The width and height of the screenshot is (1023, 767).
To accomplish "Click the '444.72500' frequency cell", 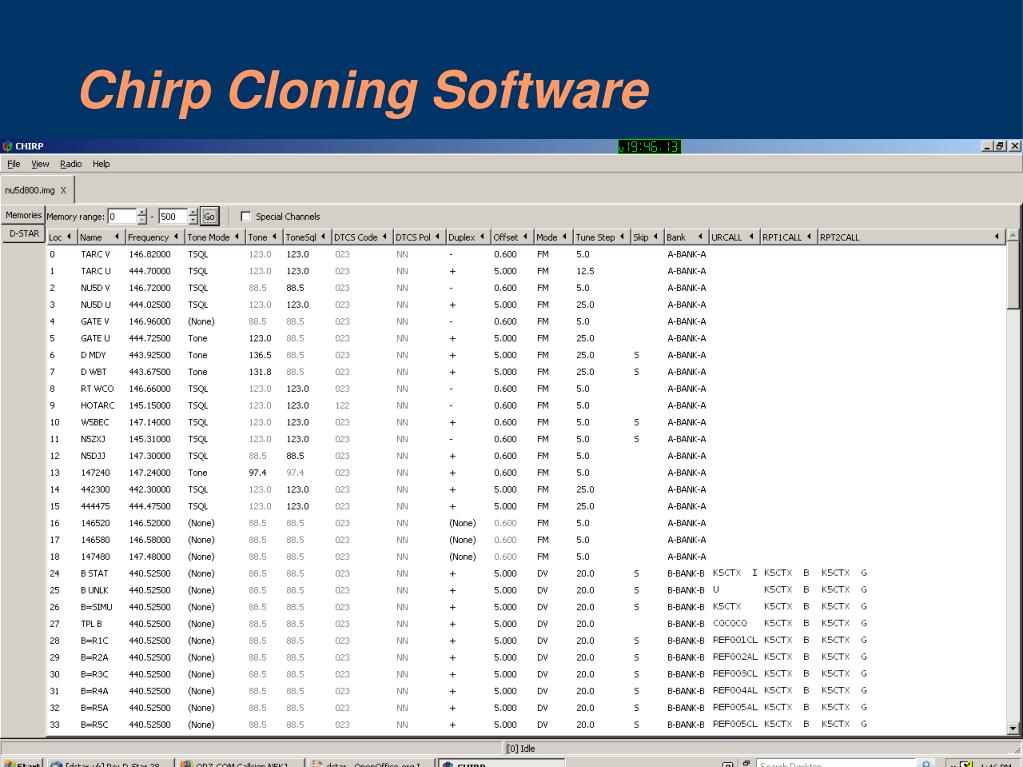I will coord(149,338).
